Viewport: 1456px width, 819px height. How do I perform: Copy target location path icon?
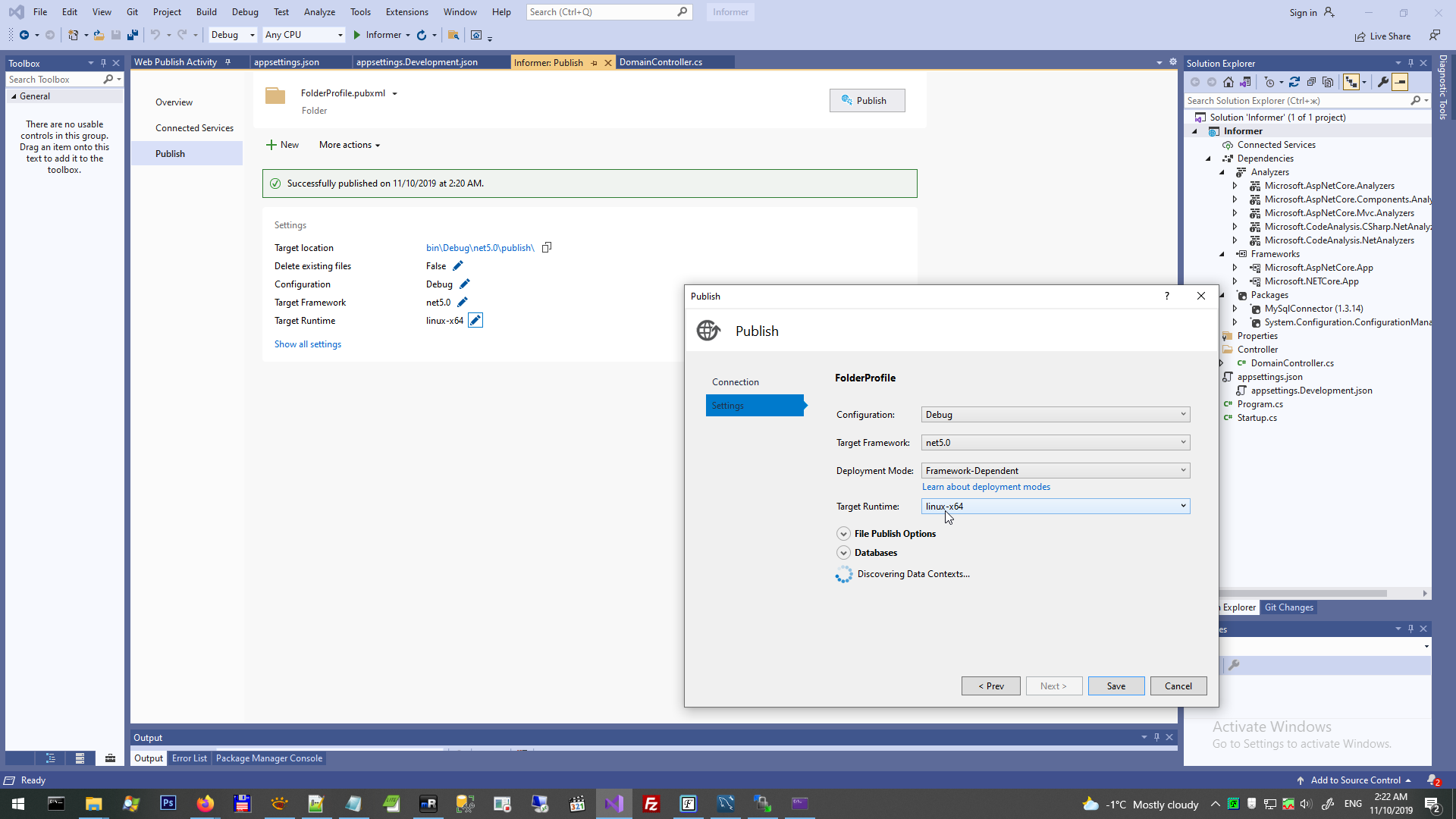(x=547, y=248)
